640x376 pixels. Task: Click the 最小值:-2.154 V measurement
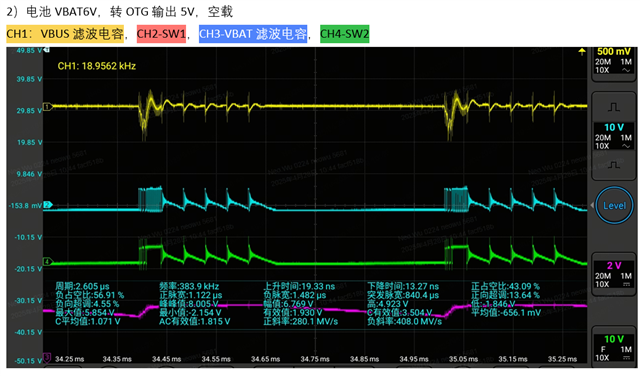point(190,313)
